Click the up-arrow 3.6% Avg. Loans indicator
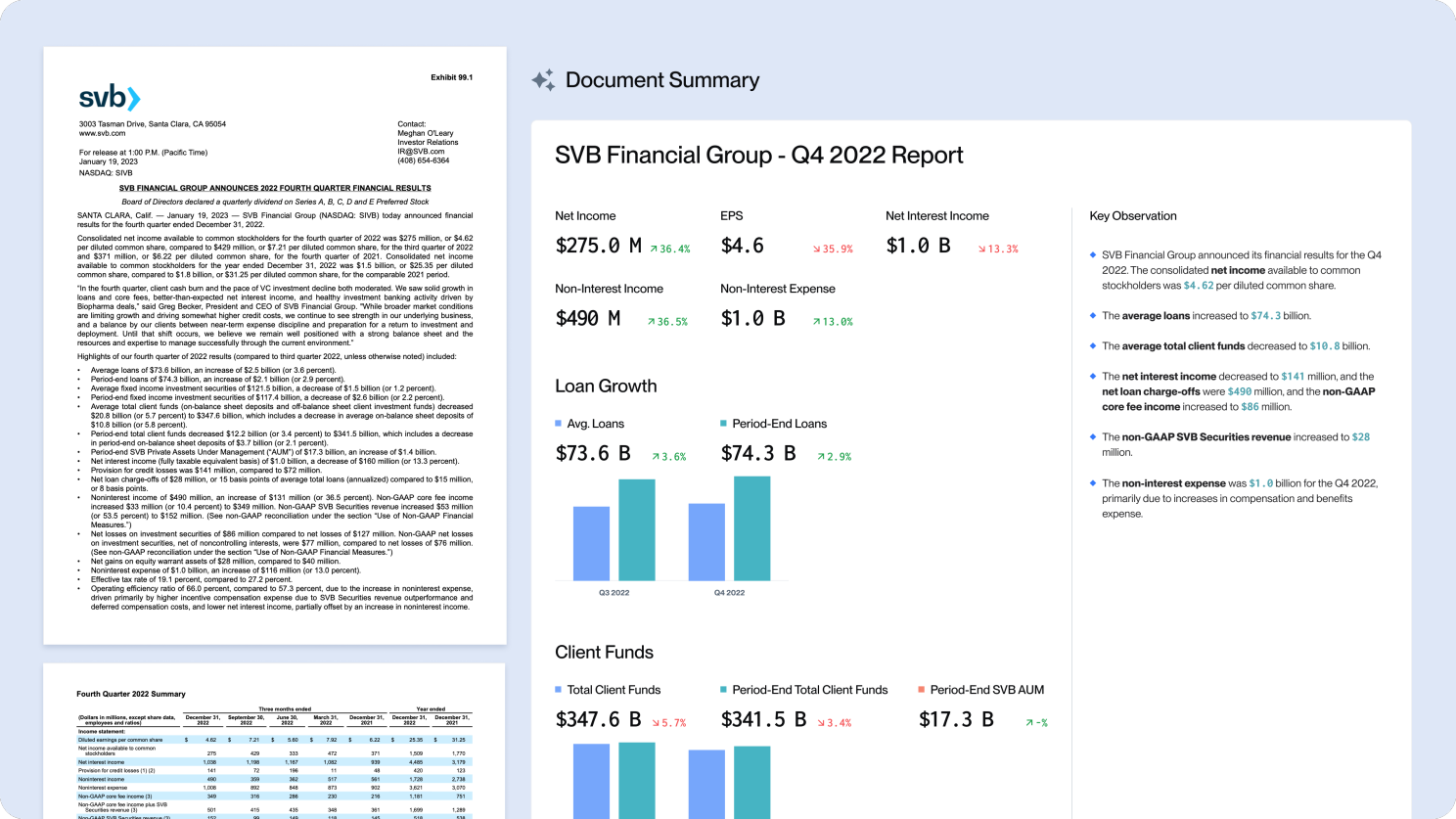Image resolution: width=1456 pixels, height=819 pixels. (x=669, y=456)
